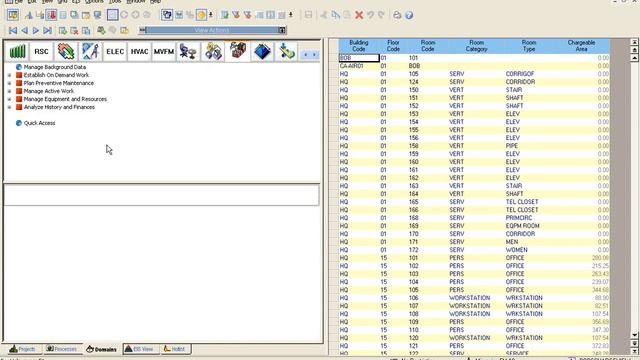Open the toolbox maintenance domain icon
640x360 pixels.
tap(238, 51)
